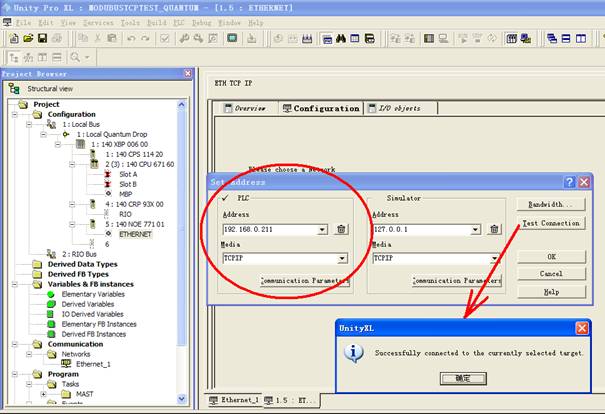Select ETHERNET node in project tree
605x414 pixels.
pos(135,232)
